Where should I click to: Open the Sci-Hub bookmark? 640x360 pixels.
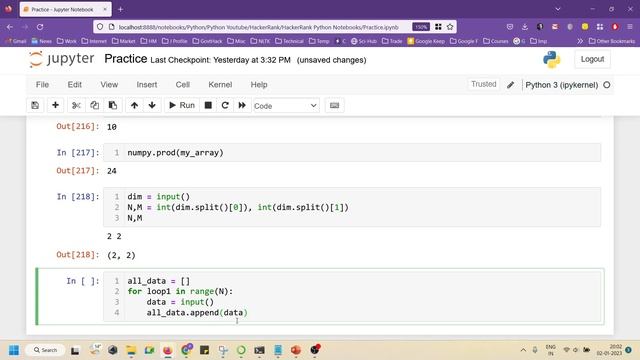coord(364,41)
